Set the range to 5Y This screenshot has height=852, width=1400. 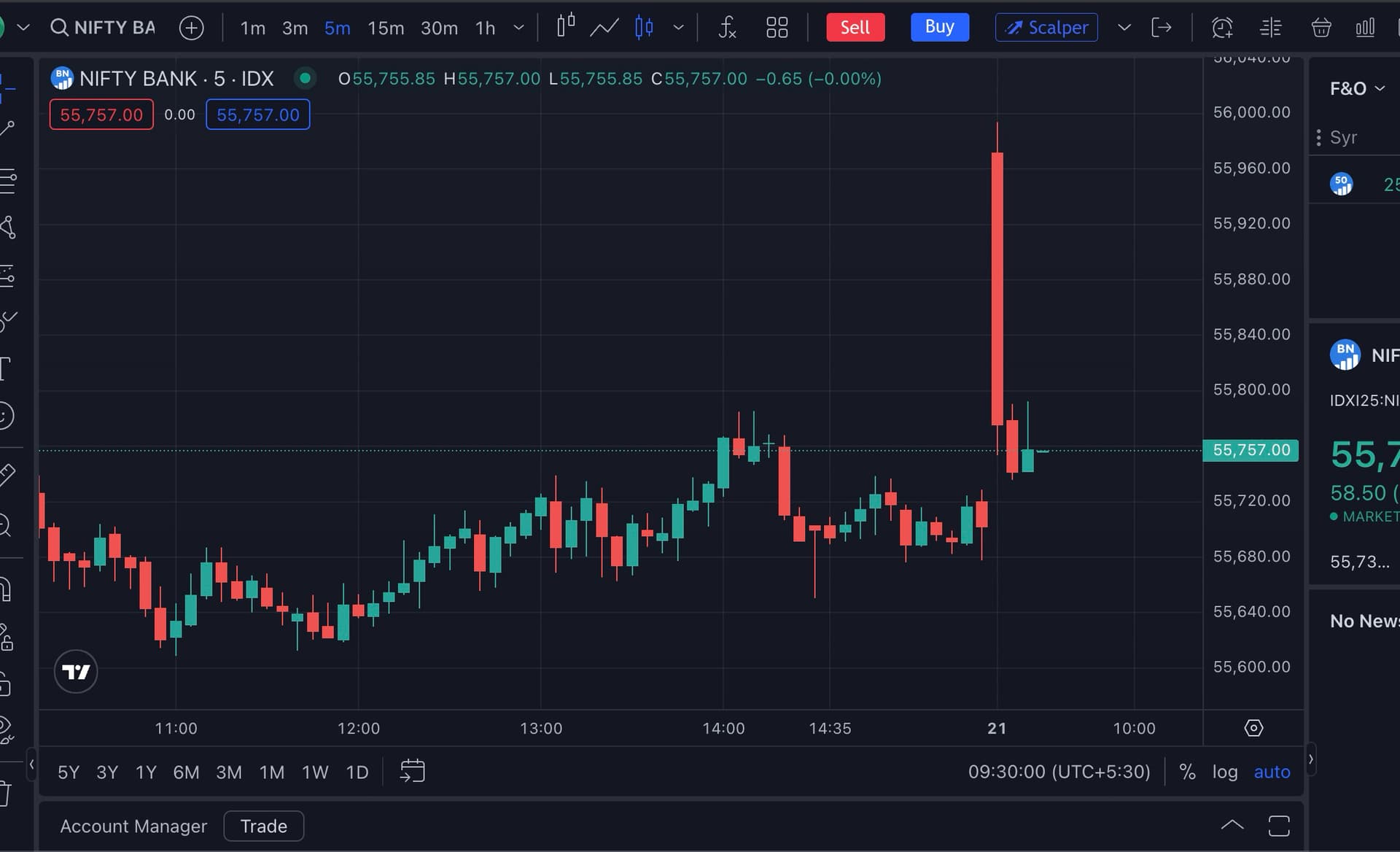coord(69,772)
